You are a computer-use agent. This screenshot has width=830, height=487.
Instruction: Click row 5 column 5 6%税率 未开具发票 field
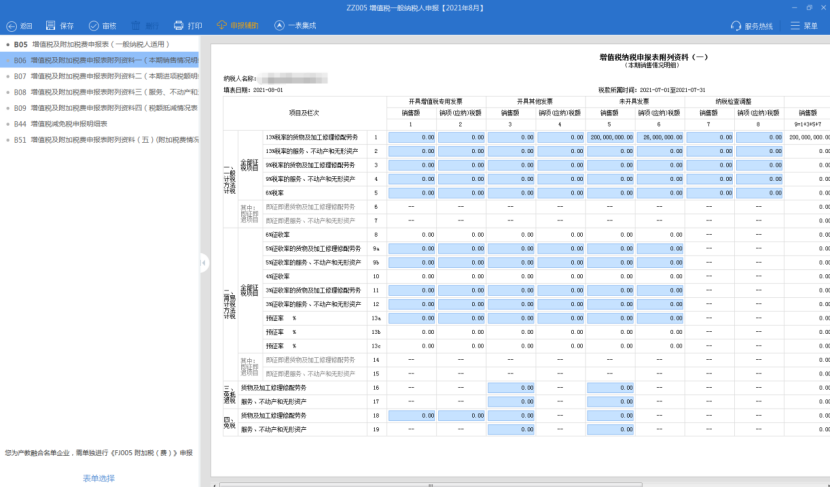pyautogui.click(x=610, y=193)
